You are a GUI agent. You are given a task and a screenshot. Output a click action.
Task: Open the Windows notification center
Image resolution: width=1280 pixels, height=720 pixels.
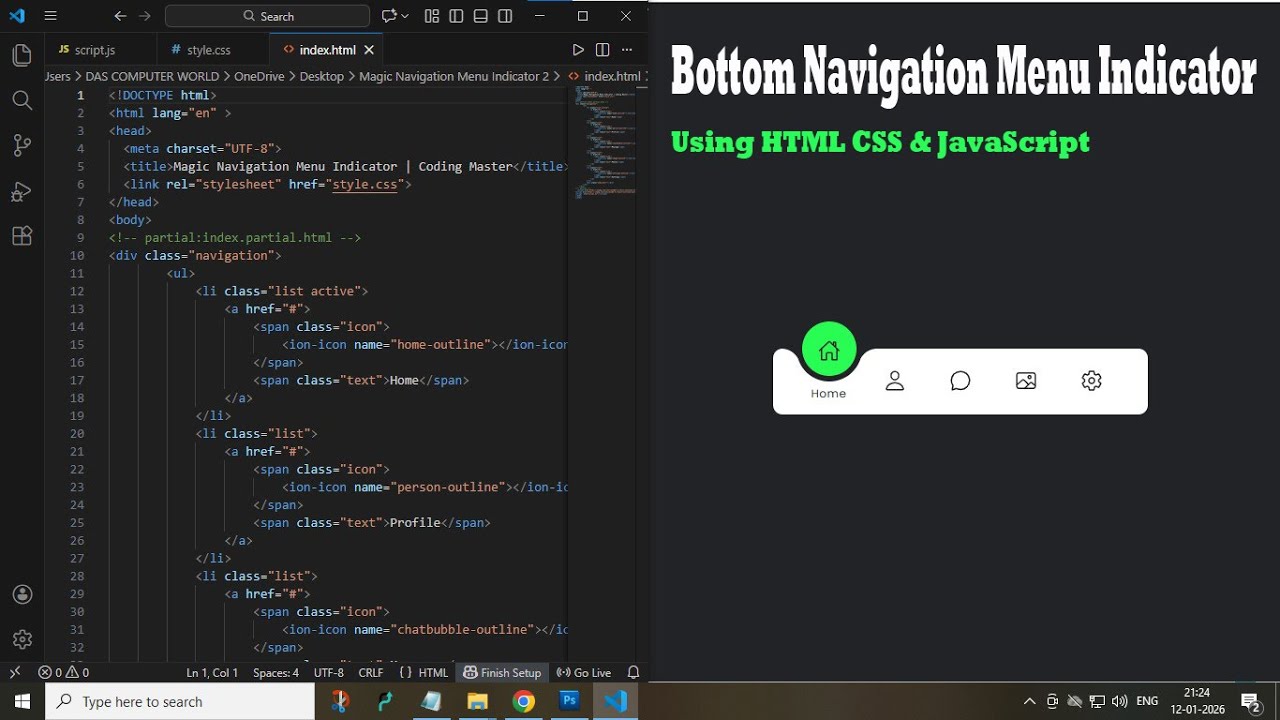click(x=1250, y=701)
